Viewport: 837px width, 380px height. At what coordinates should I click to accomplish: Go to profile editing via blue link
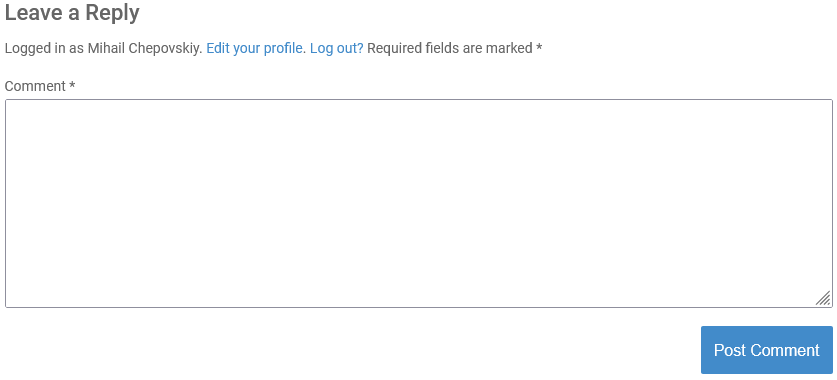click(x=255, y=48)
